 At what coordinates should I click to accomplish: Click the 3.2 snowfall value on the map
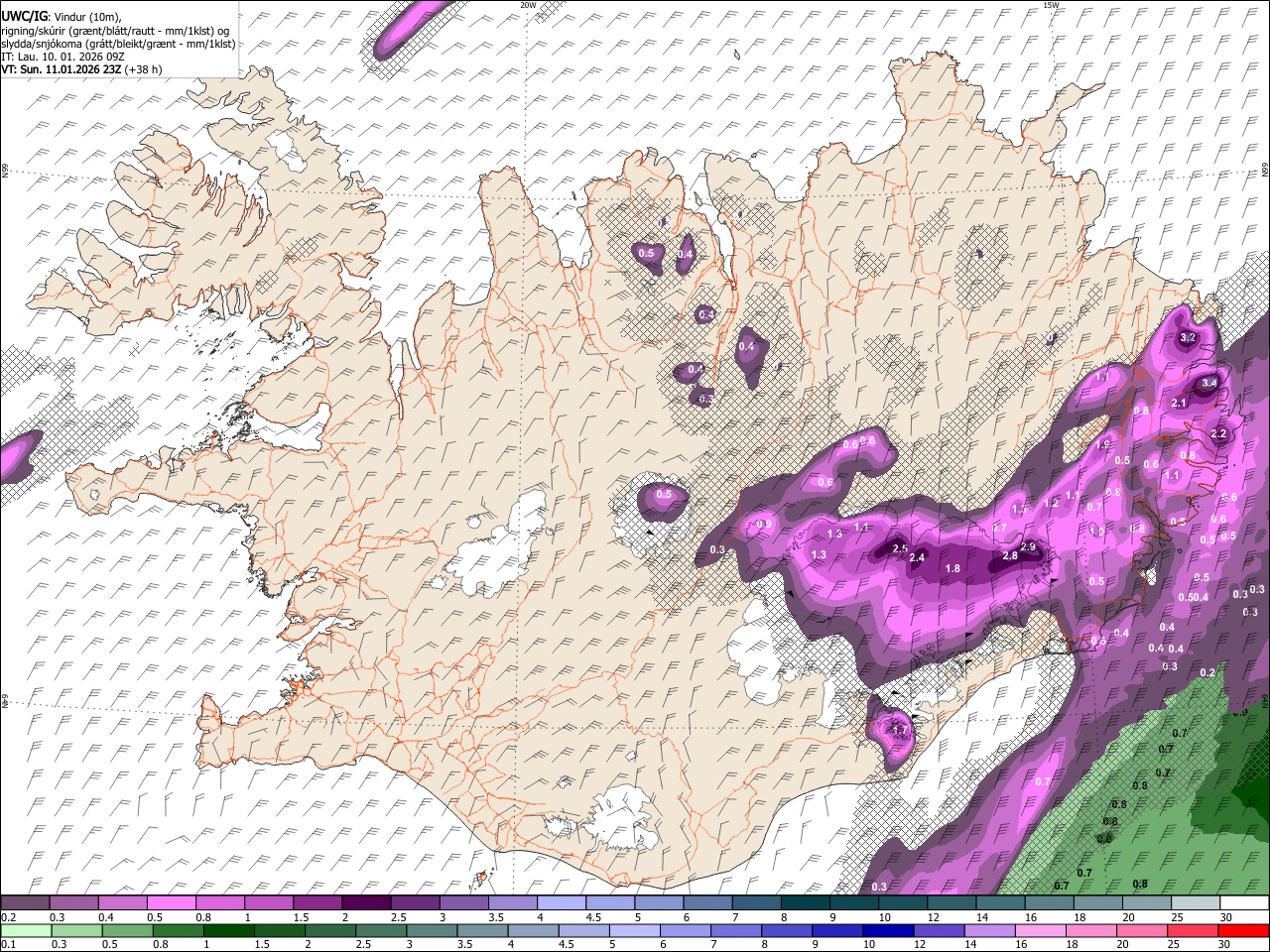[1187, 337]
